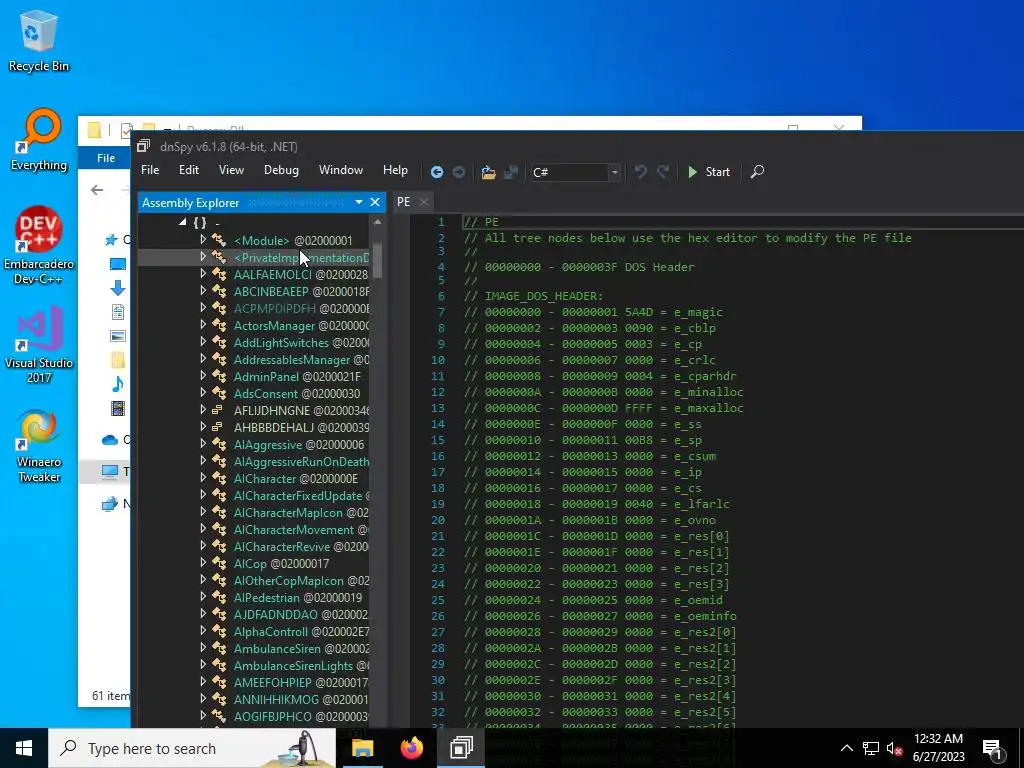1024x768 pixels.
Task: Collapse the {} - namespace node
Action: (x=183, y=222)
